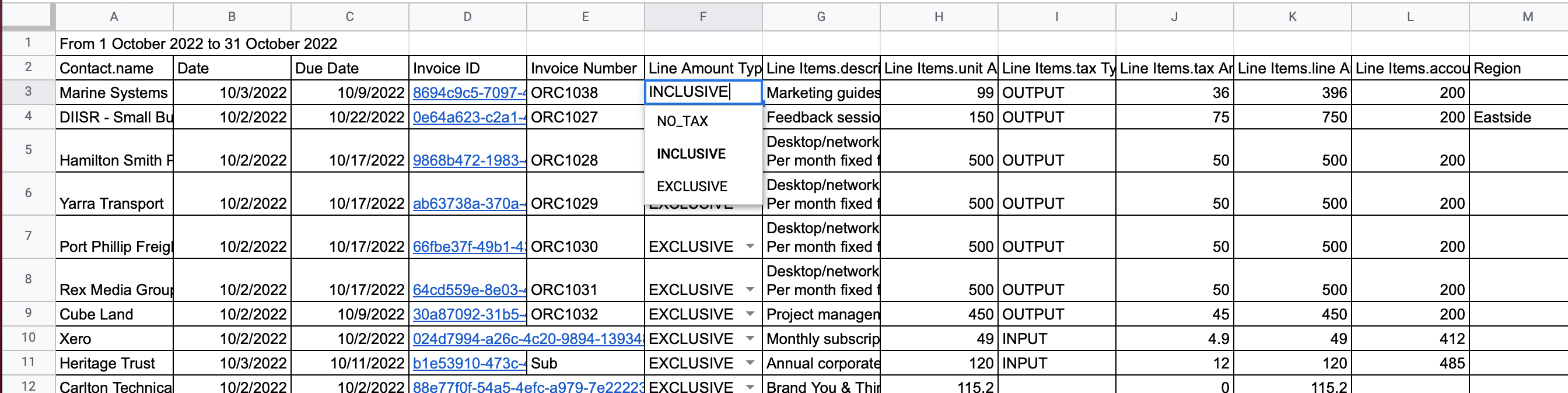Select the 'Yarra Transport' contact cell

(x=114, y=194)
